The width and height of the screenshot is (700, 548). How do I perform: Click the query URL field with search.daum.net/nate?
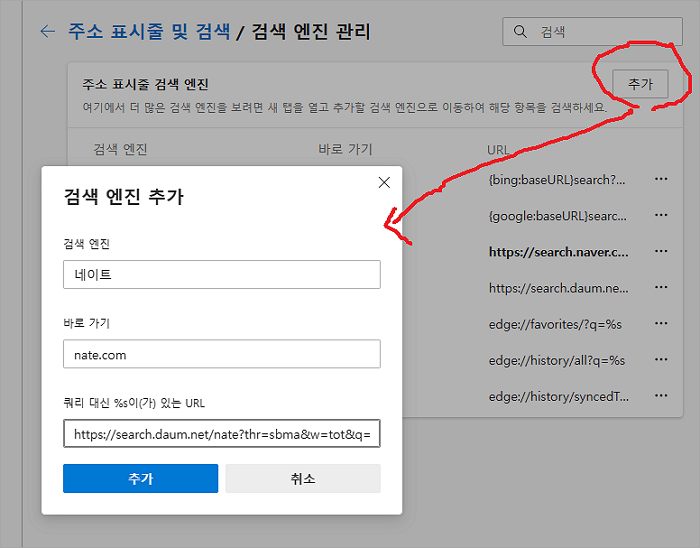click(221, 434)
